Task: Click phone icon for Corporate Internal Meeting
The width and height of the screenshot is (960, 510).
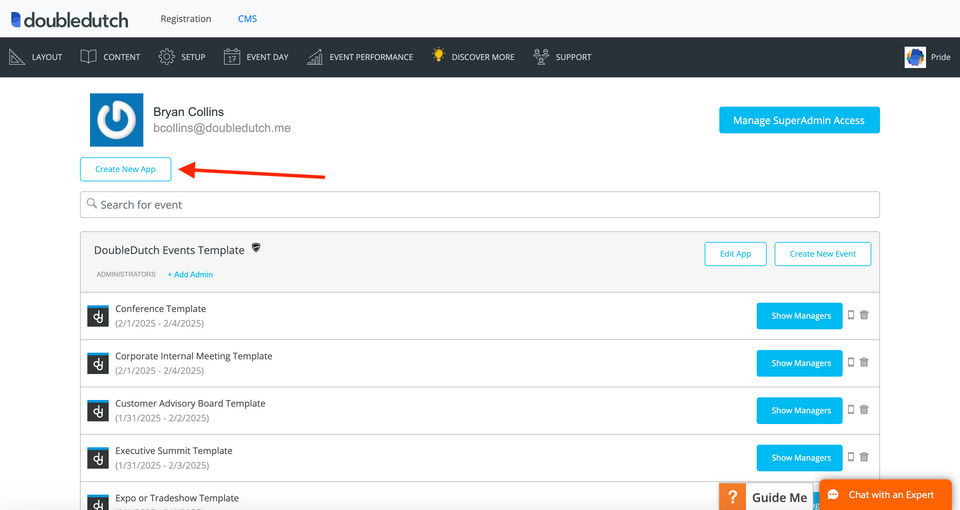Action: pyautogui.click(x=850, y=362)
